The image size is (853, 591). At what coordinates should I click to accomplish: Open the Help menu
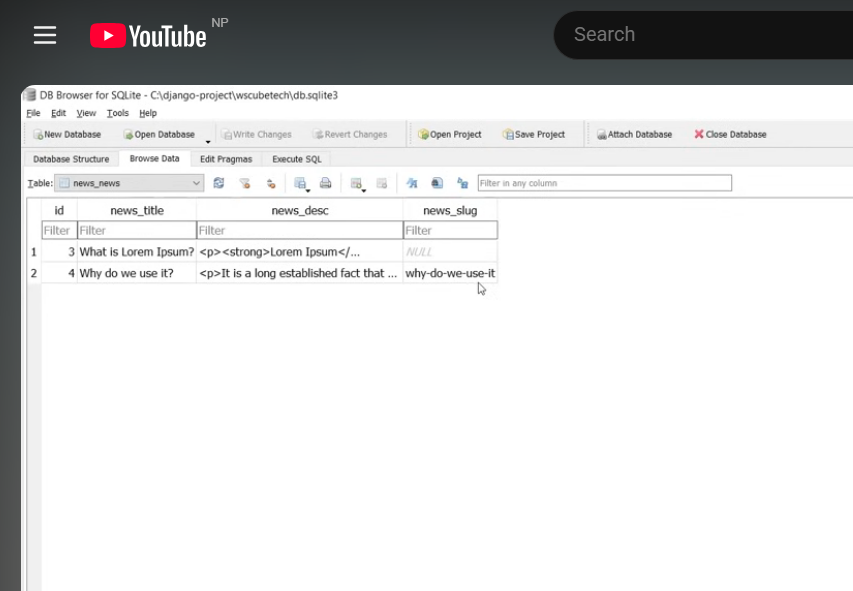[147, 113]
